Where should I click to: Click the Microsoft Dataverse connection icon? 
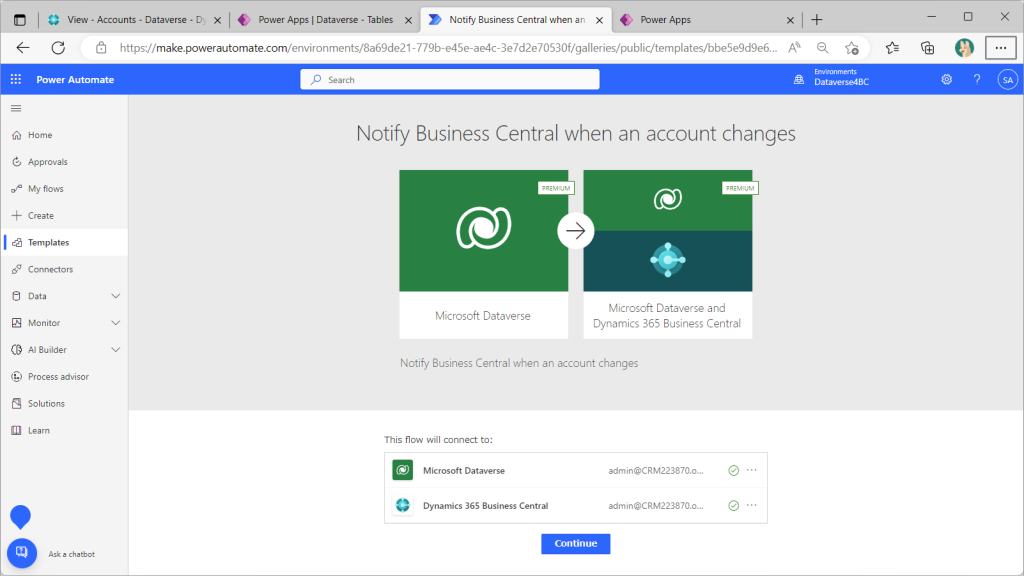(x=402, y=470)
